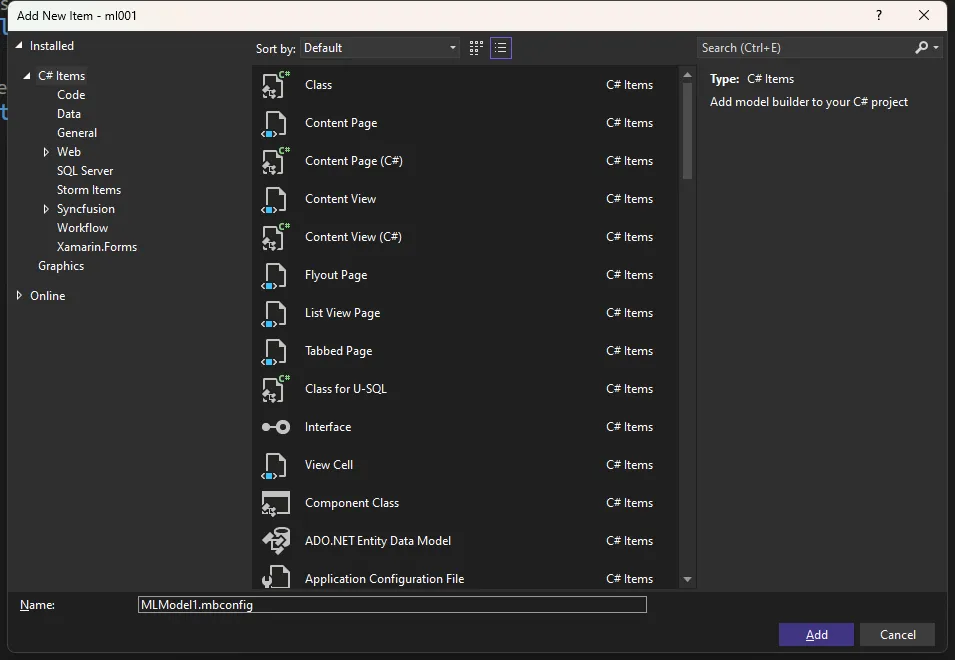
Task: Select the Interface template icon
Action: tap(275, 427)
